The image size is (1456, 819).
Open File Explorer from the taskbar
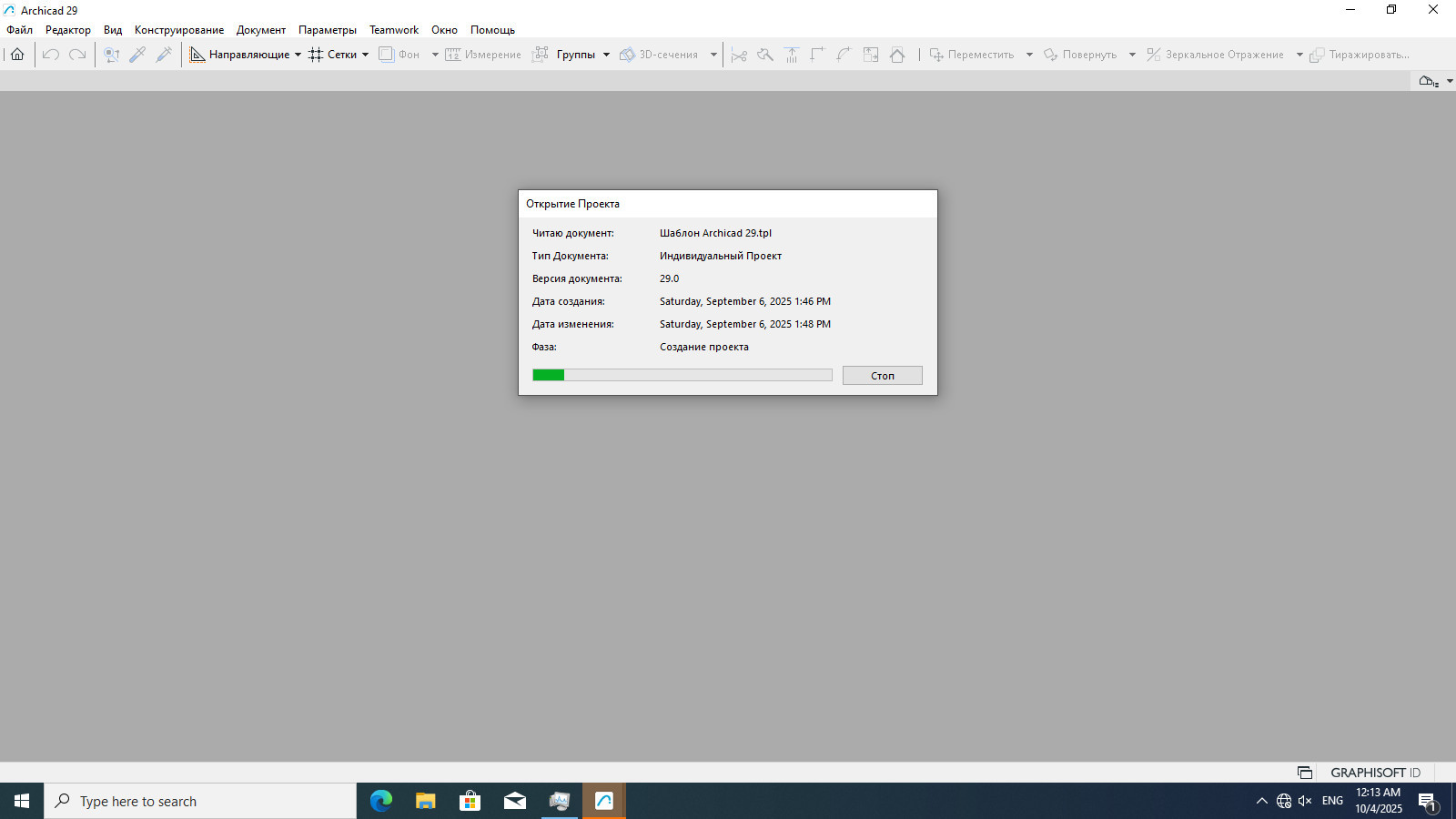(425, 801)
